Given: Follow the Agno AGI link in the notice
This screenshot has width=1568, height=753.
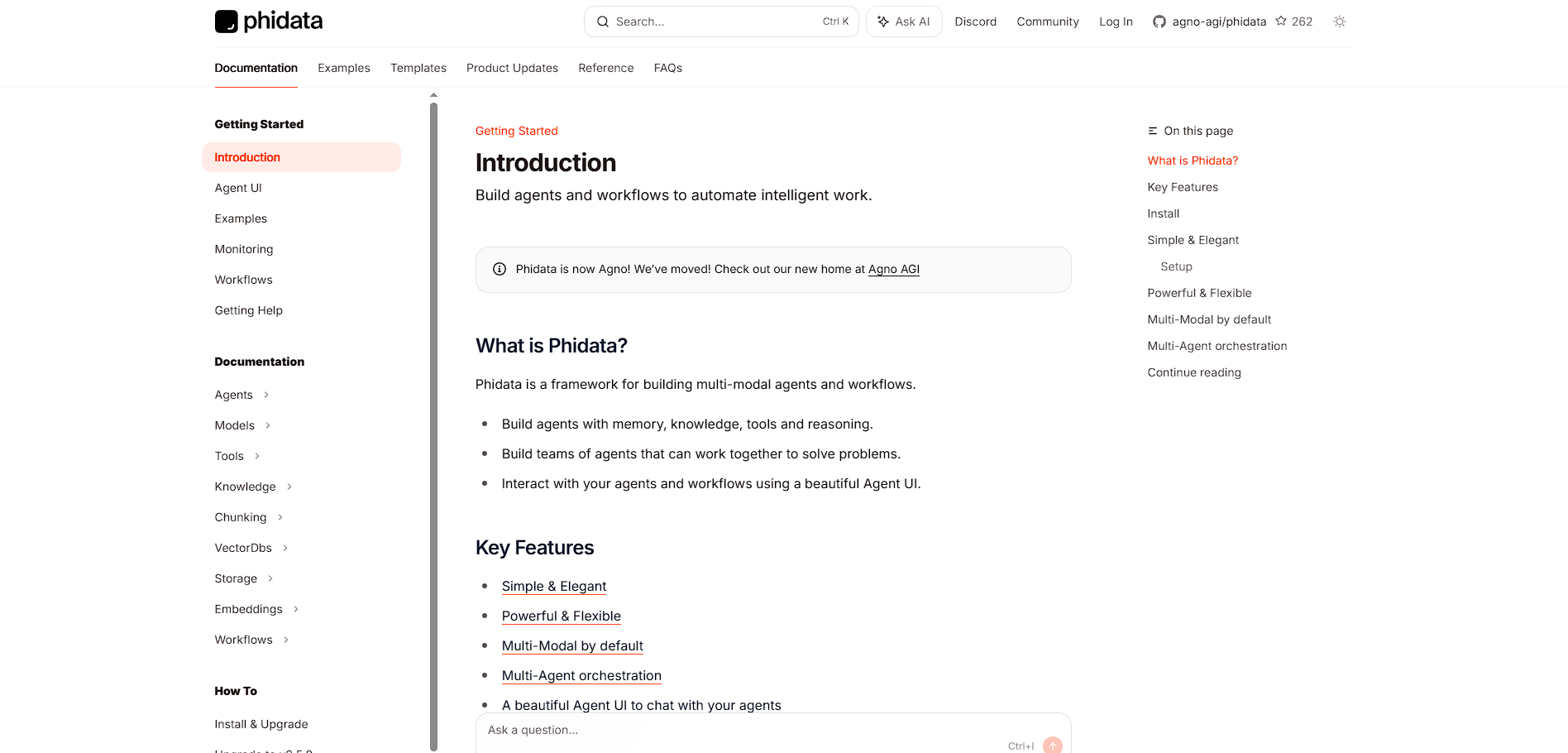Looking at the screenshot, I should click(894, 269).
